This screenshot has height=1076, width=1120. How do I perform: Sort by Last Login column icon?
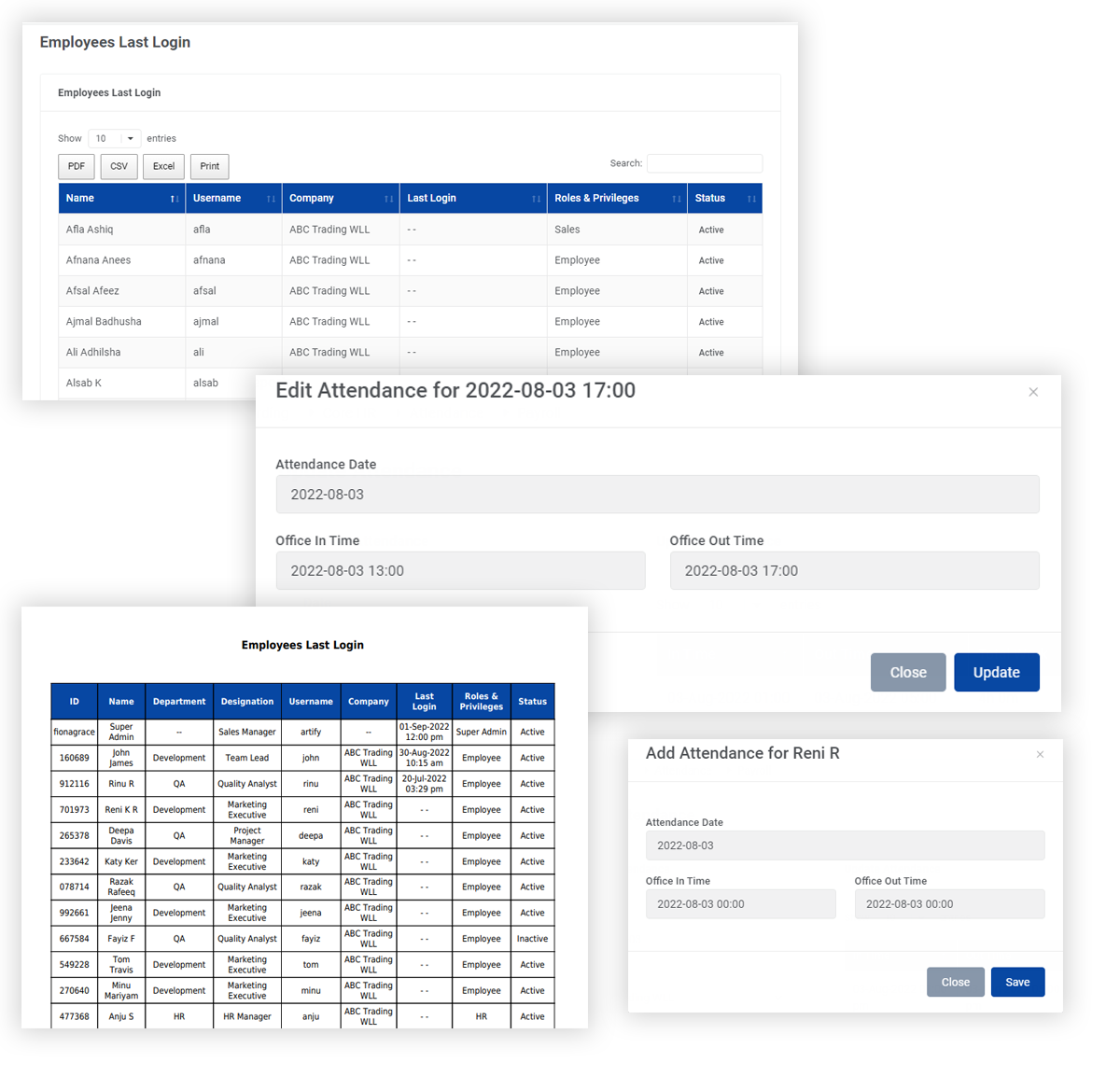tap(536, 199)
